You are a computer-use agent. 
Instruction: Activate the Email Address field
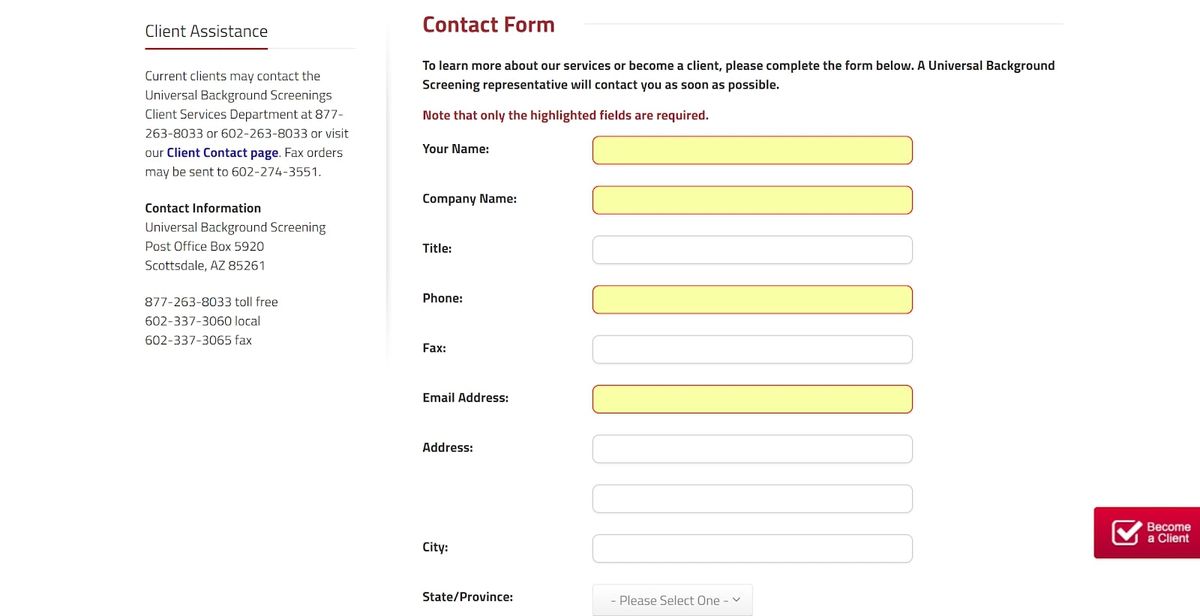(x=752, y=399)
